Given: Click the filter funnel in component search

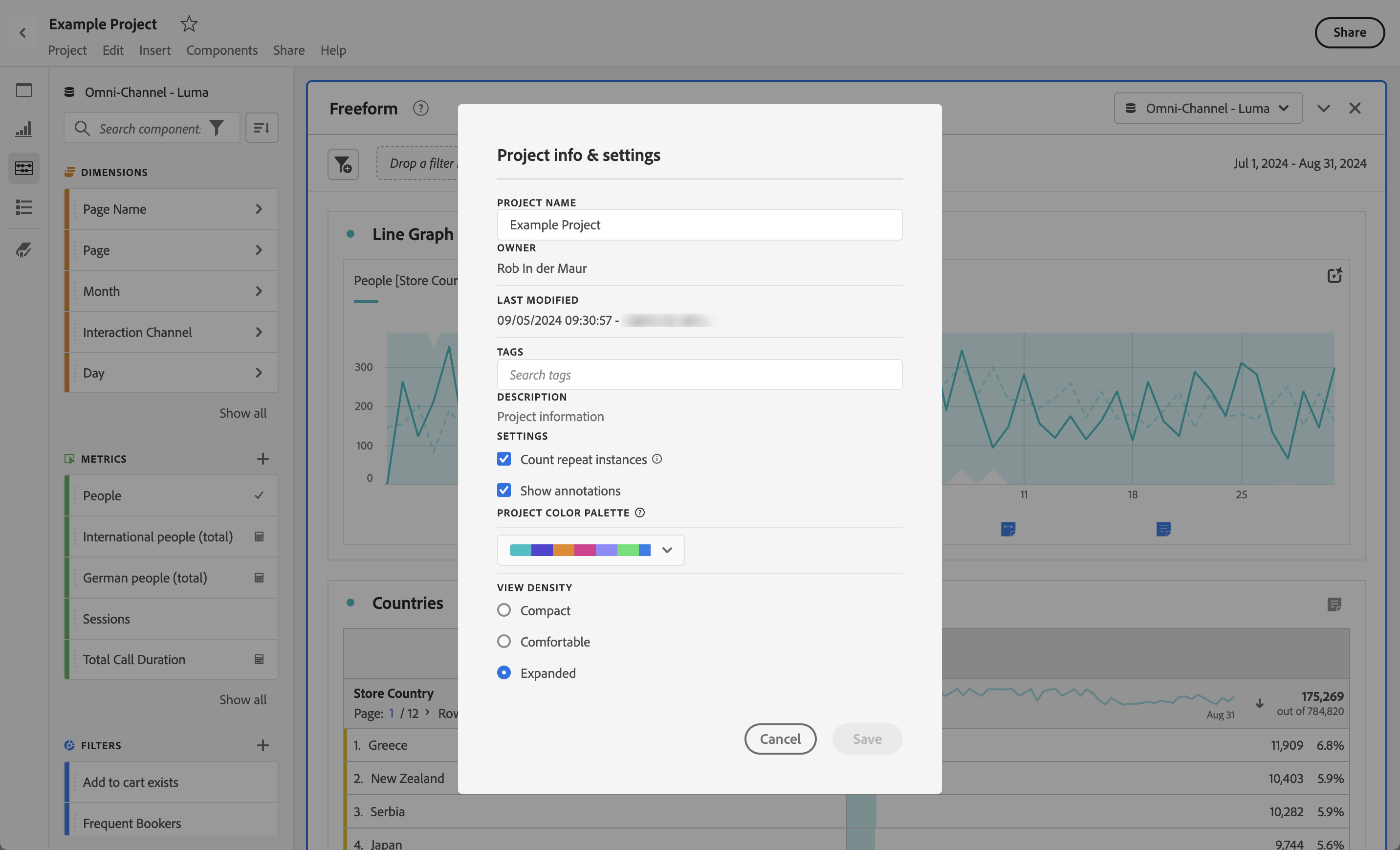Looking at the screenshot, I should (x=217, y=128).
